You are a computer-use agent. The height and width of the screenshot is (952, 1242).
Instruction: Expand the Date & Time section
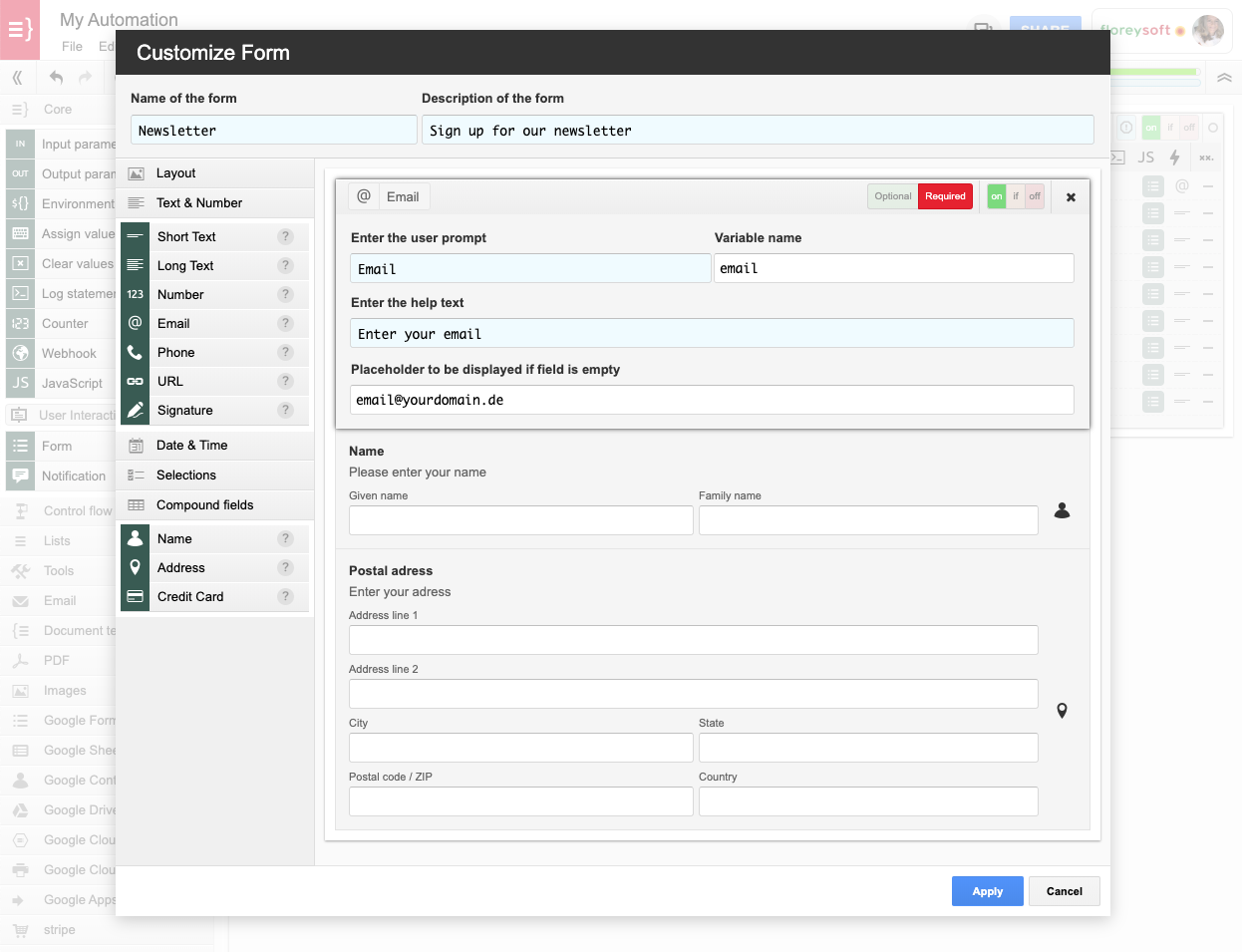(215, 446)
